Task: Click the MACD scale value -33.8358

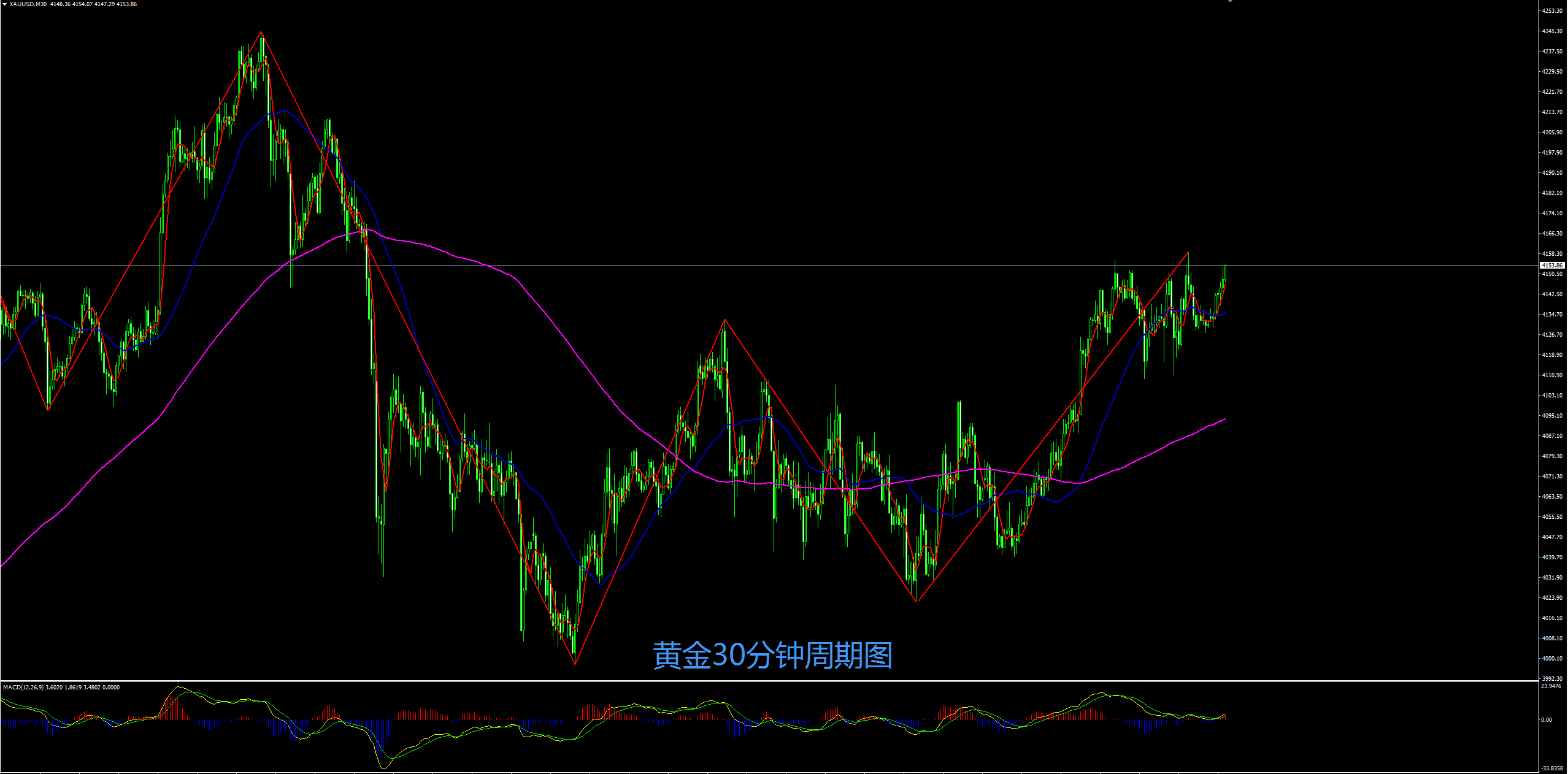Action: pos(1552,768)
